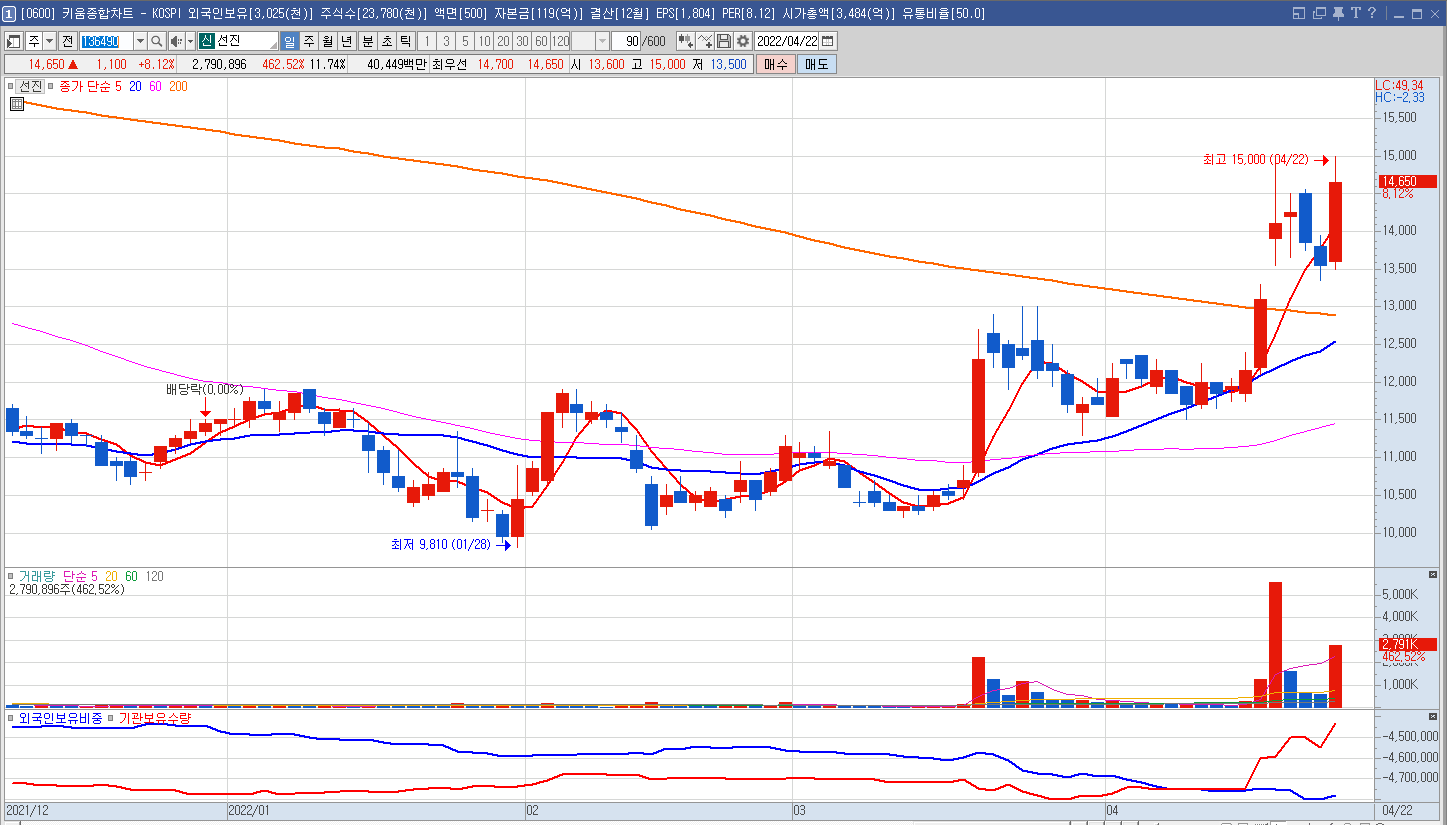
Task: Click the 60 interval button
Action: (x=541, y=41)
